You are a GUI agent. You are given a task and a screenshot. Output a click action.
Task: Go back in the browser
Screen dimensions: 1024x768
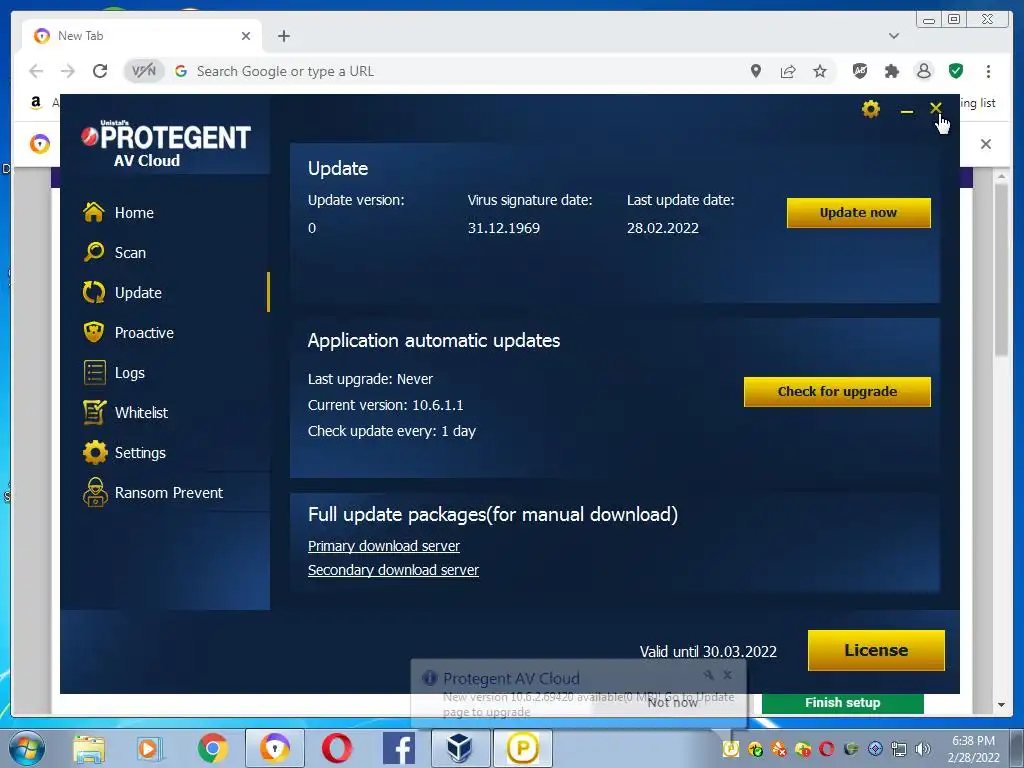(37, 71)
